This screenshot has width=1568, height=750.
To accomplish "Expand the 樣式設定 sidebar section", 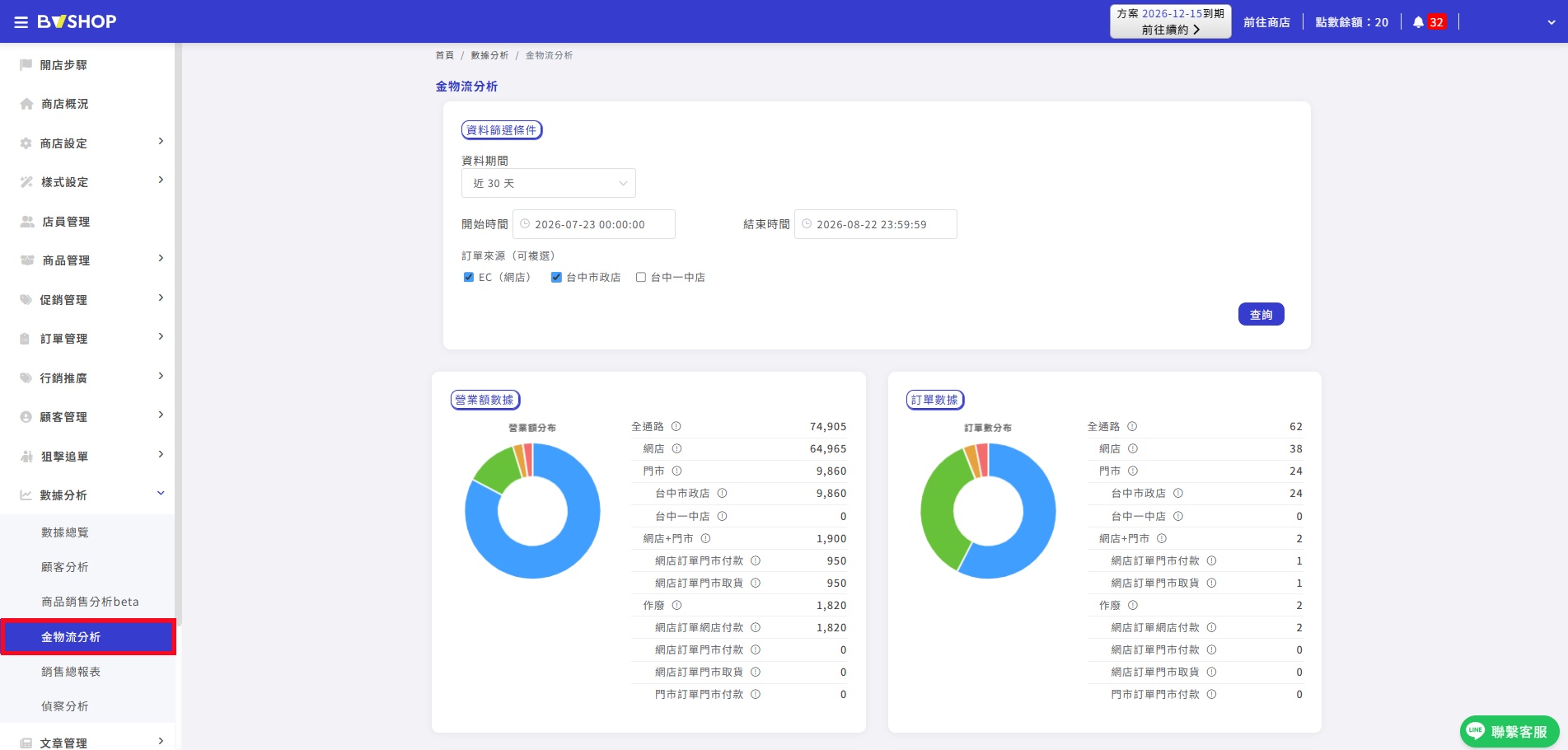I will coord(87,182).
